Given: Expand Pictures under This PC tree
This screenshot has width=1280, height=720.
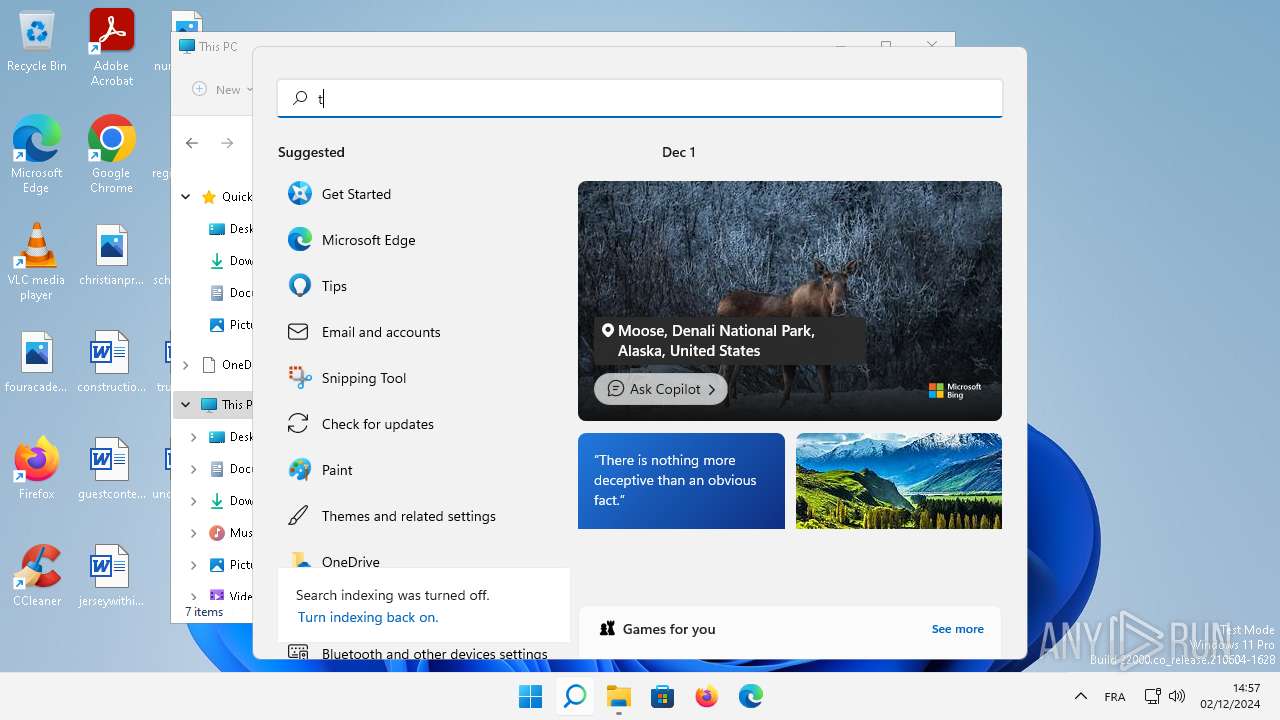Looking at the screenshot, I should [194, 565].
